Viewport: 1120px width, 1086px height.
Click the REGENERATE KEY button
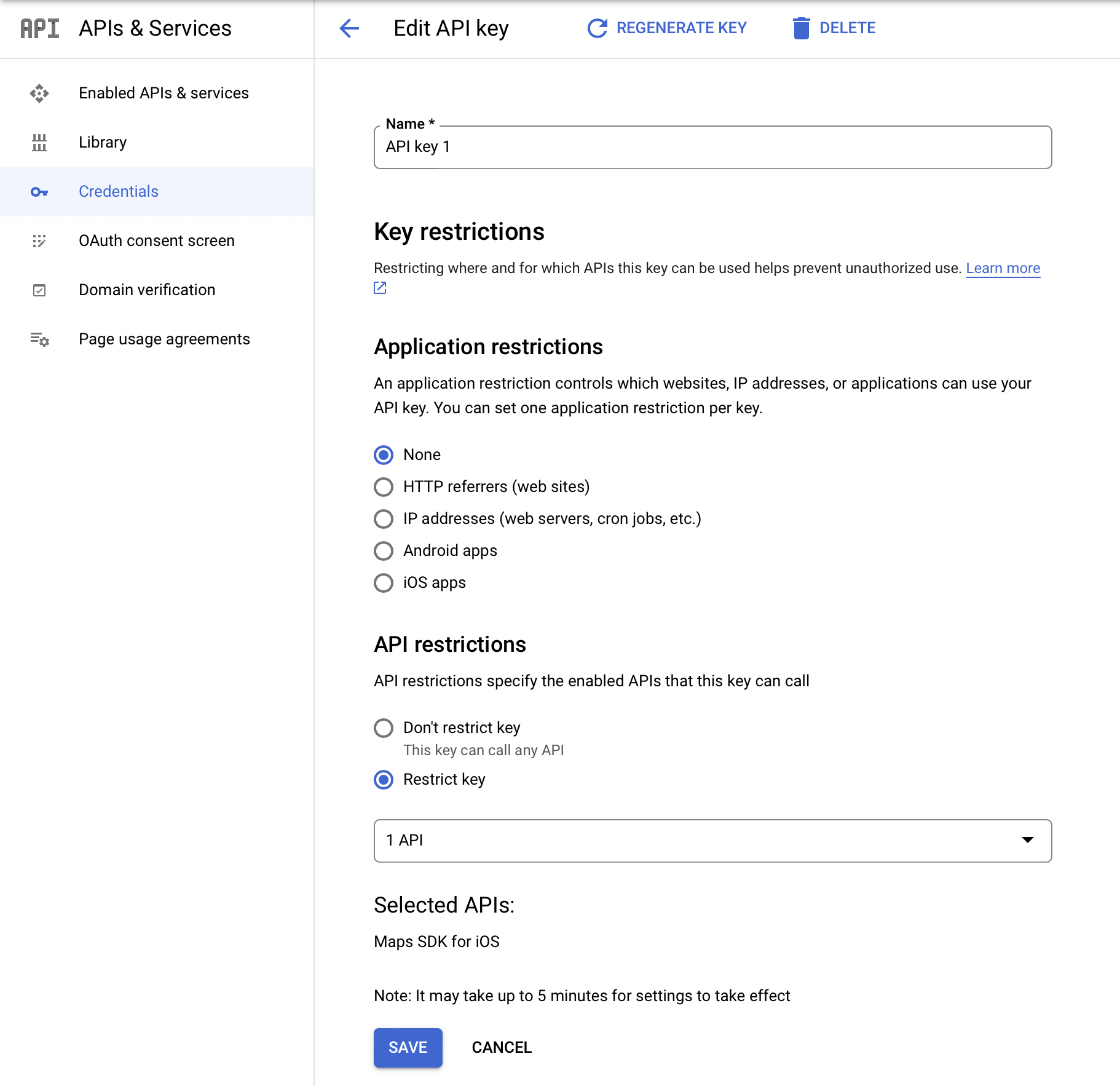(667, 28)
